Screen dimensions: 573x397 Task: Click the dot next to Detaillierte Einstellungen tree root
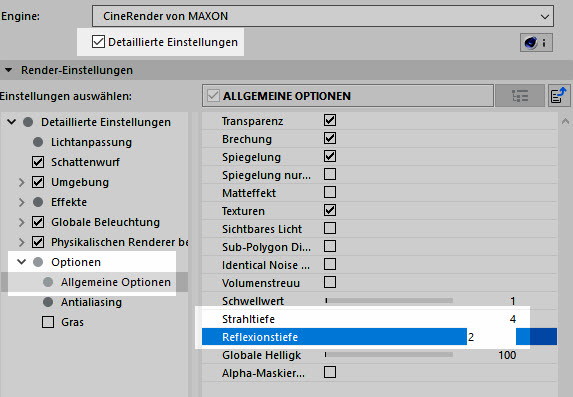click(28, 122)
